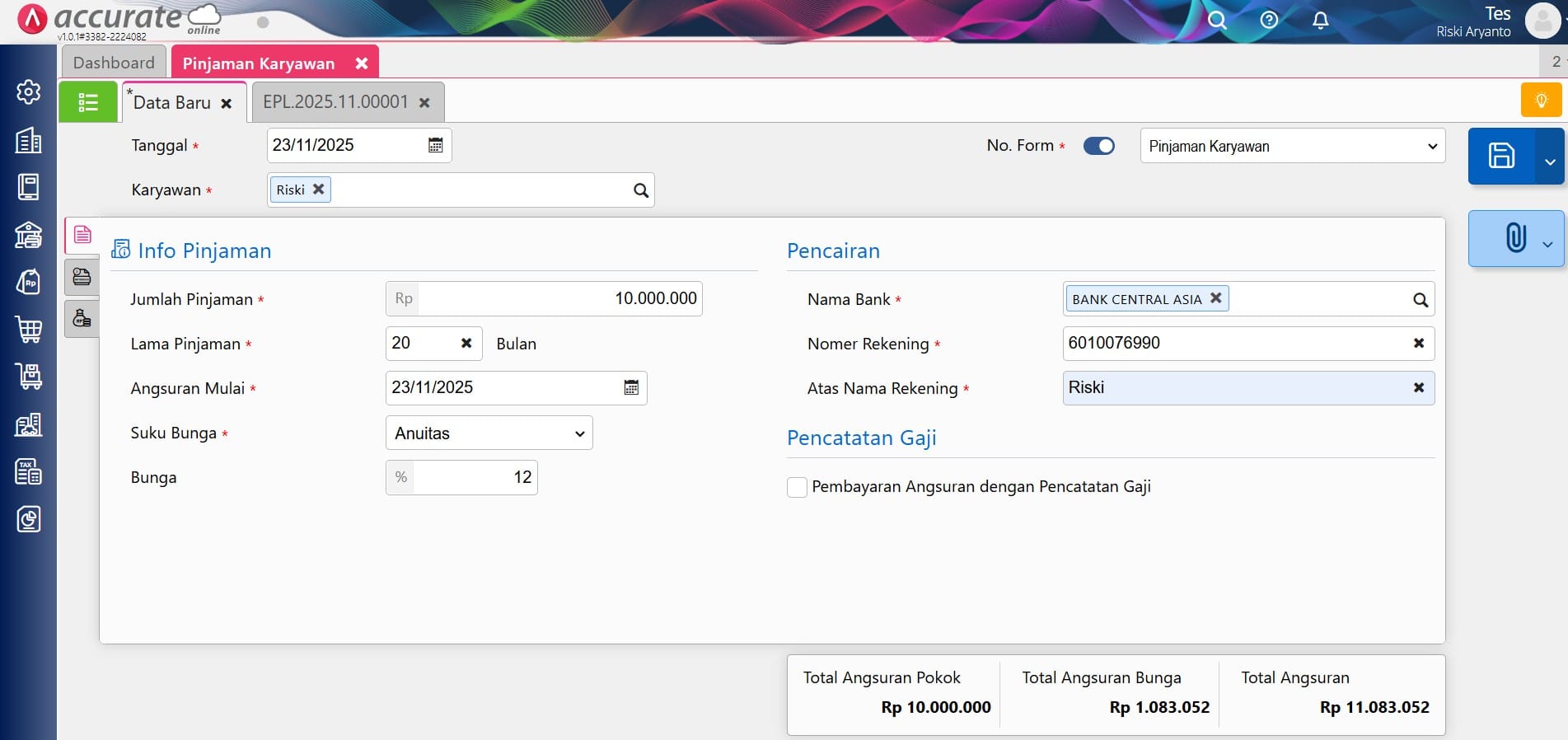The height and width of the screenshot is (740, 1568).
Task: Open the Pinjaman Karyawan form type dropdown
Action: [1292, 147]
